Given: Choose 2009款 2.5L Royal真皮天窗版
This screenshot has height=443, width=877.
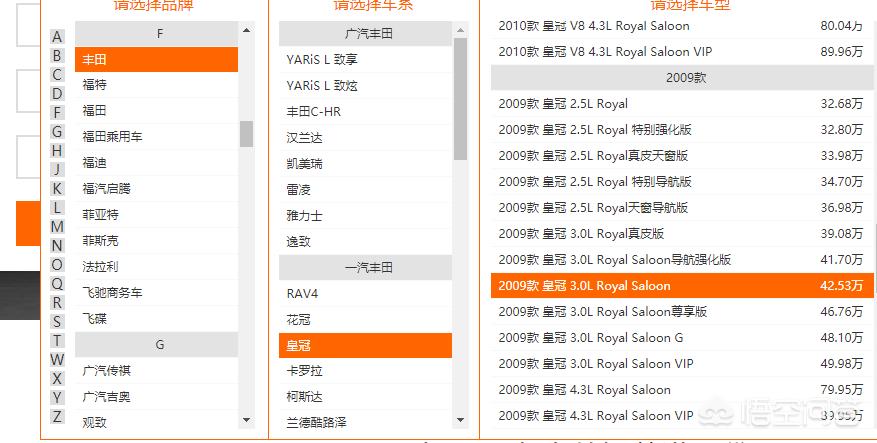Looking at the screenshot, I should tap(682, 156).
